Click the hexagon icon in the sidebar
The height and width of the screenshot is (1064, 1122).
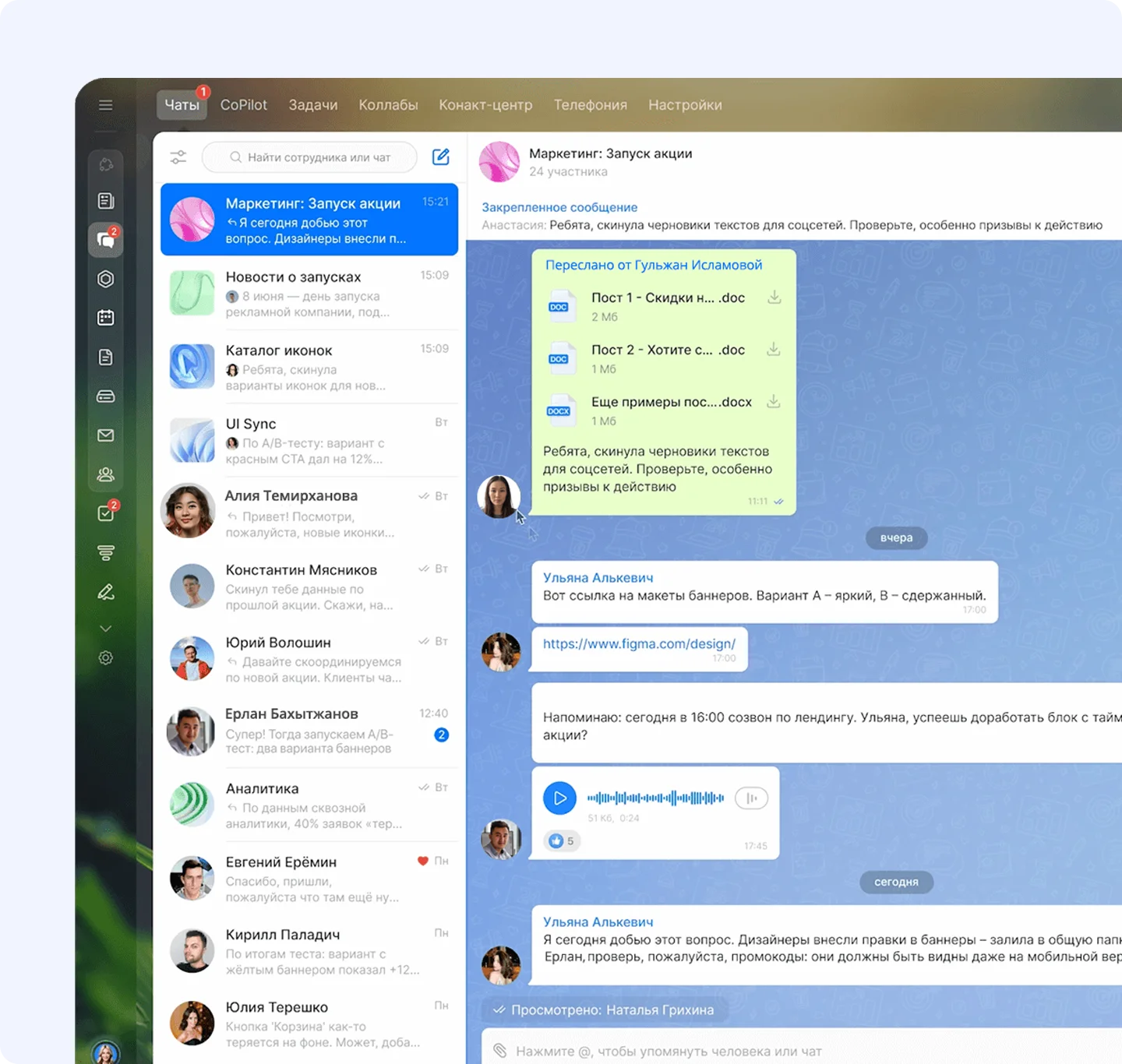tap(106, 279)
